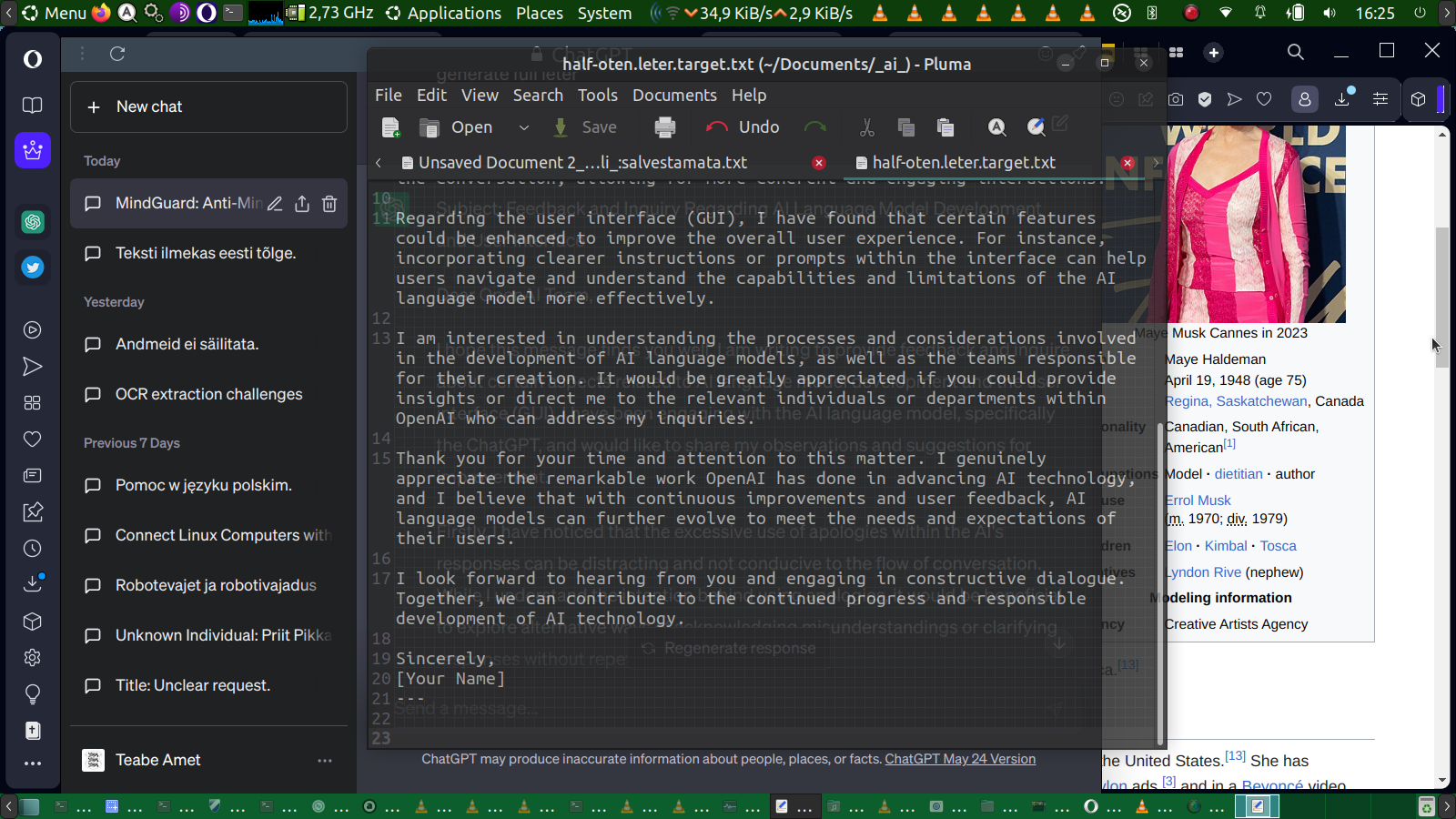
Task: Open the Opera main menu logo
Action: tap(33, 59)
